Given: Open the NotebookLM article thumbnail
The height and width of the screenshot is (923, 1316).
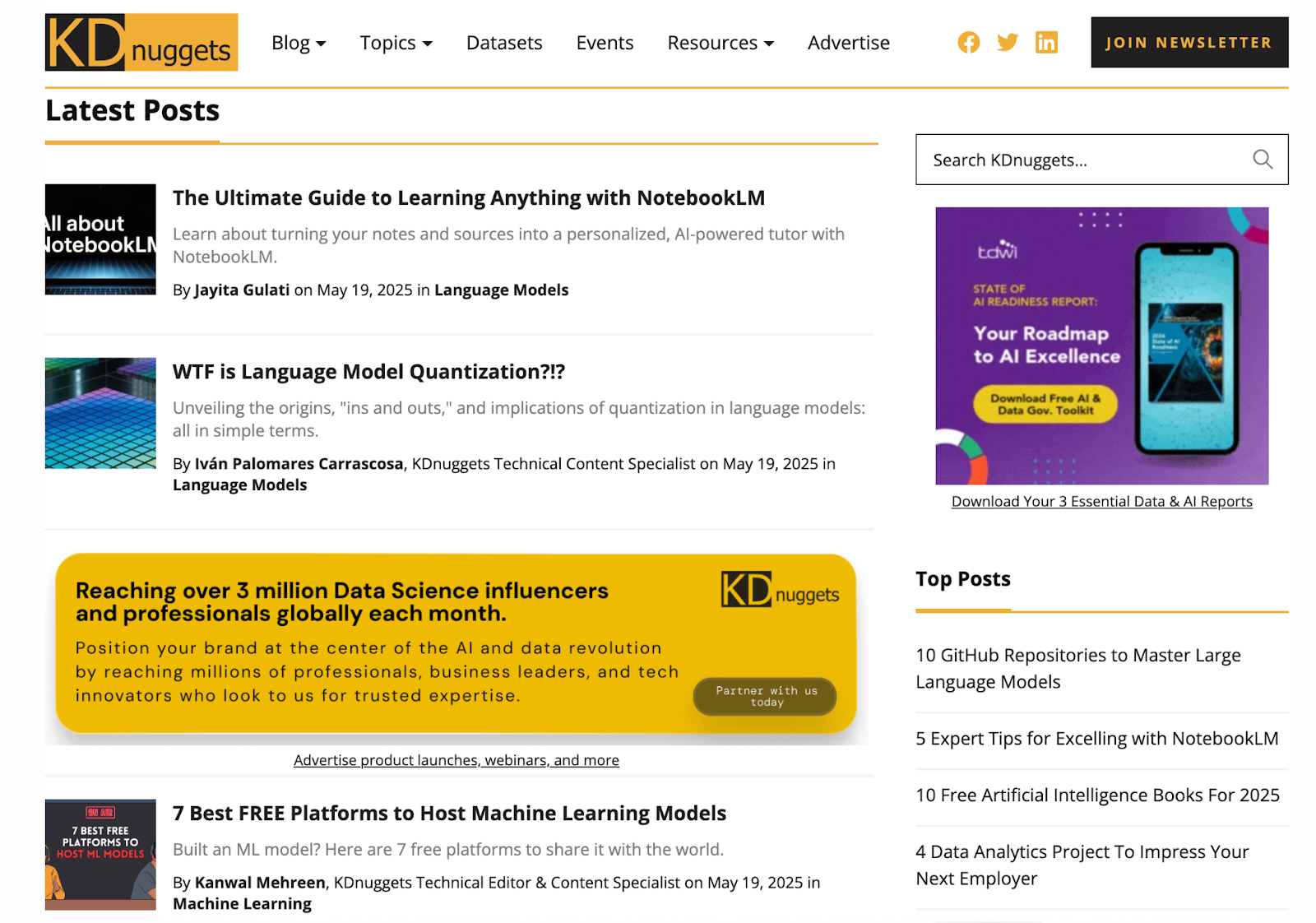Looking at the screenshot, I should click(100, 239).
